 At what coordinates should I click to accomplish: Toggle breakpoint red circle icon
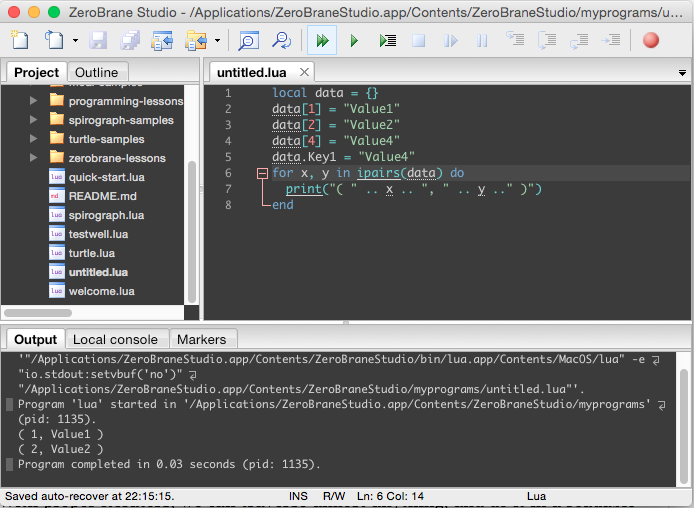pos(651,40)
